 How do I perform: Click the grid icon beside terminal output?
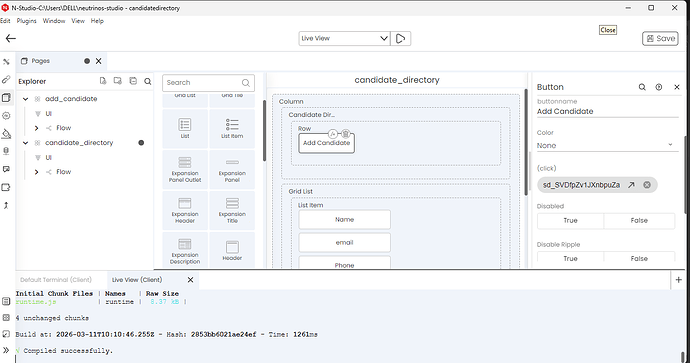click(x=6, y=317)
